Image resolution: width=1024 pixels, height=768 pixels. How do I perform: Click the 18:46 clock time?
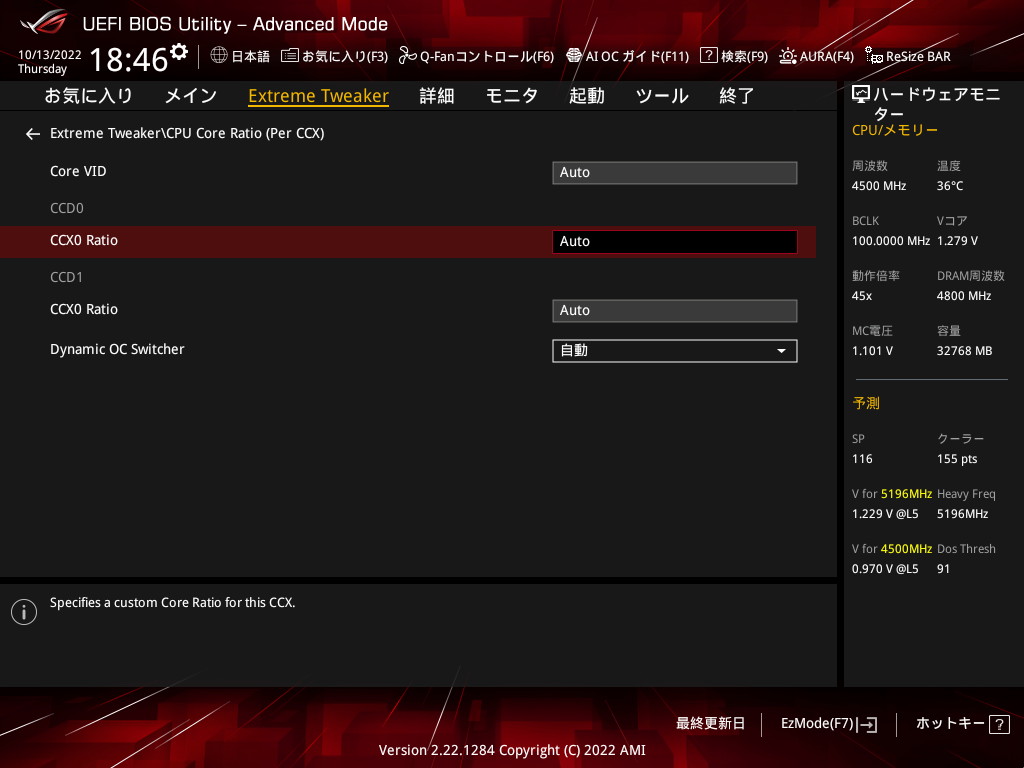click(x=129, y=59)
